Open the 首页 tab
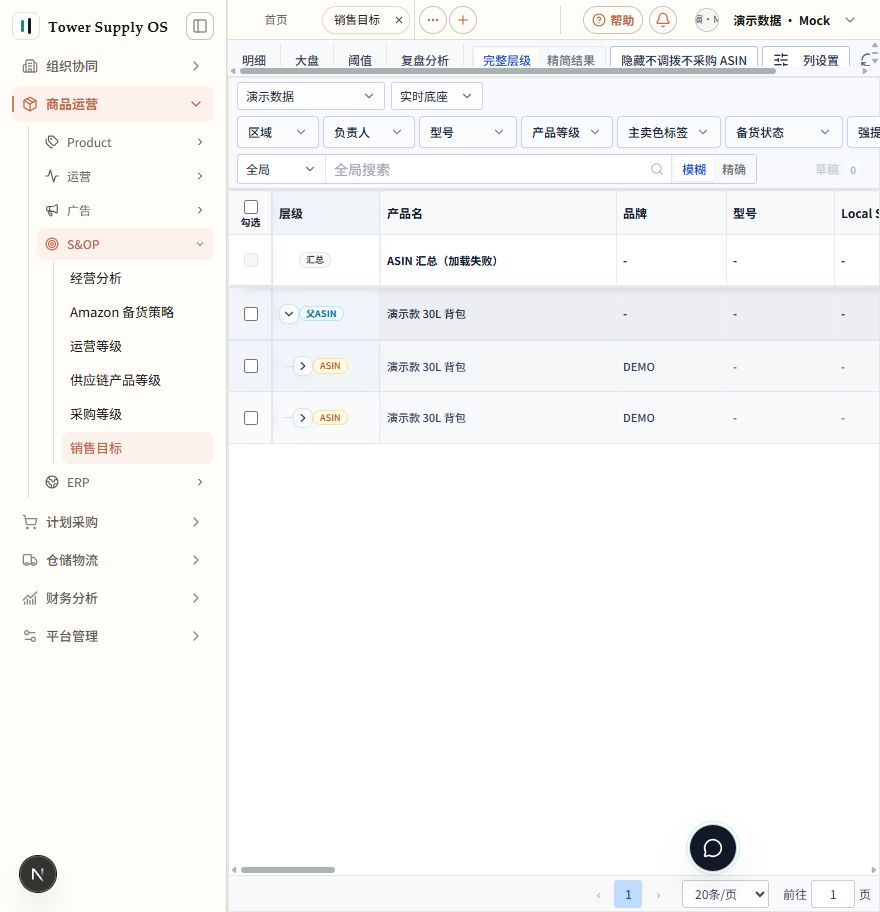Screen dimensions: 880x912 tap(276, 20)
